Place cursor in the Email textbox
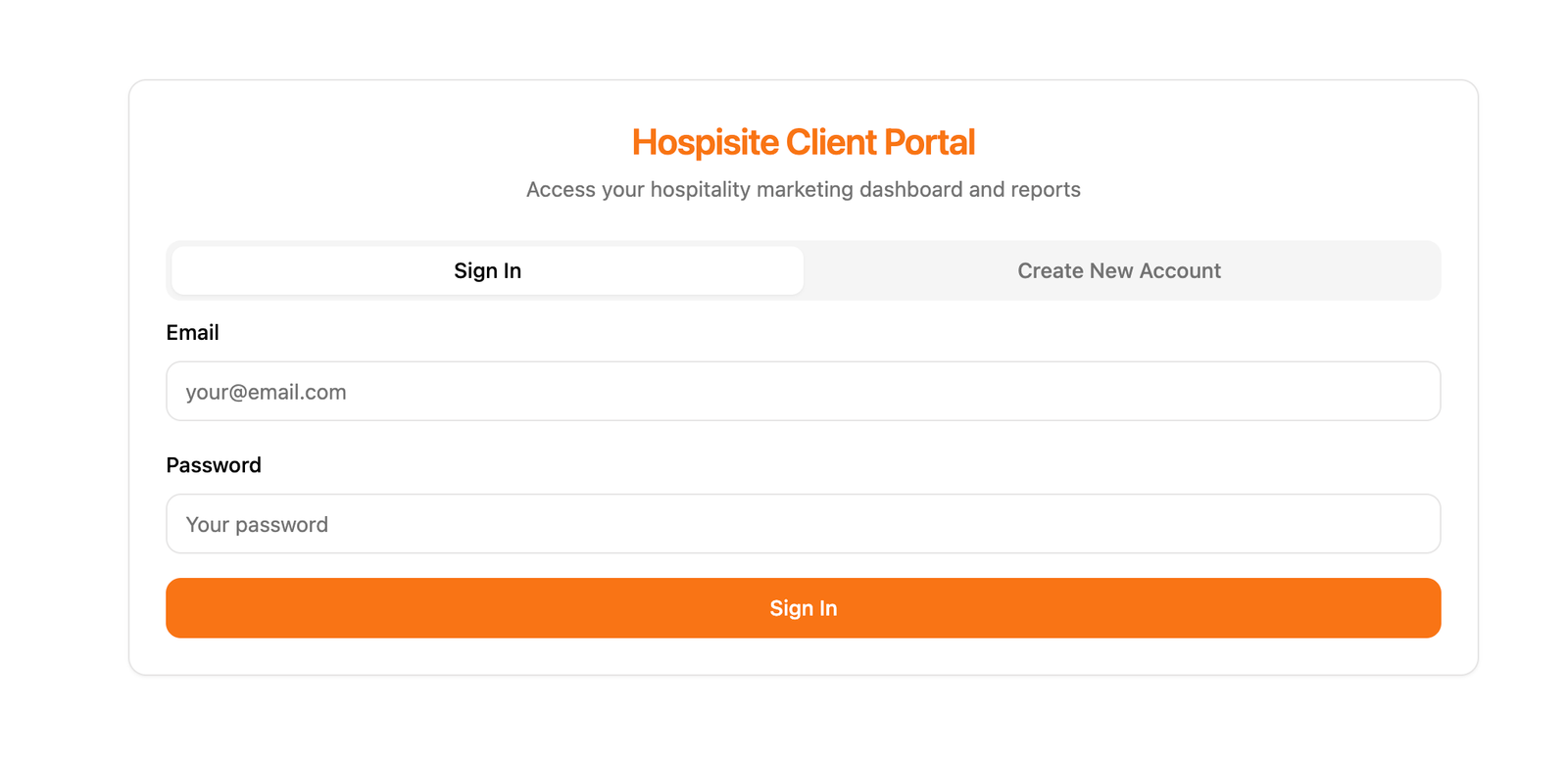The height and width of the screenshot is (761, 1568). click(x=803, y=392)
